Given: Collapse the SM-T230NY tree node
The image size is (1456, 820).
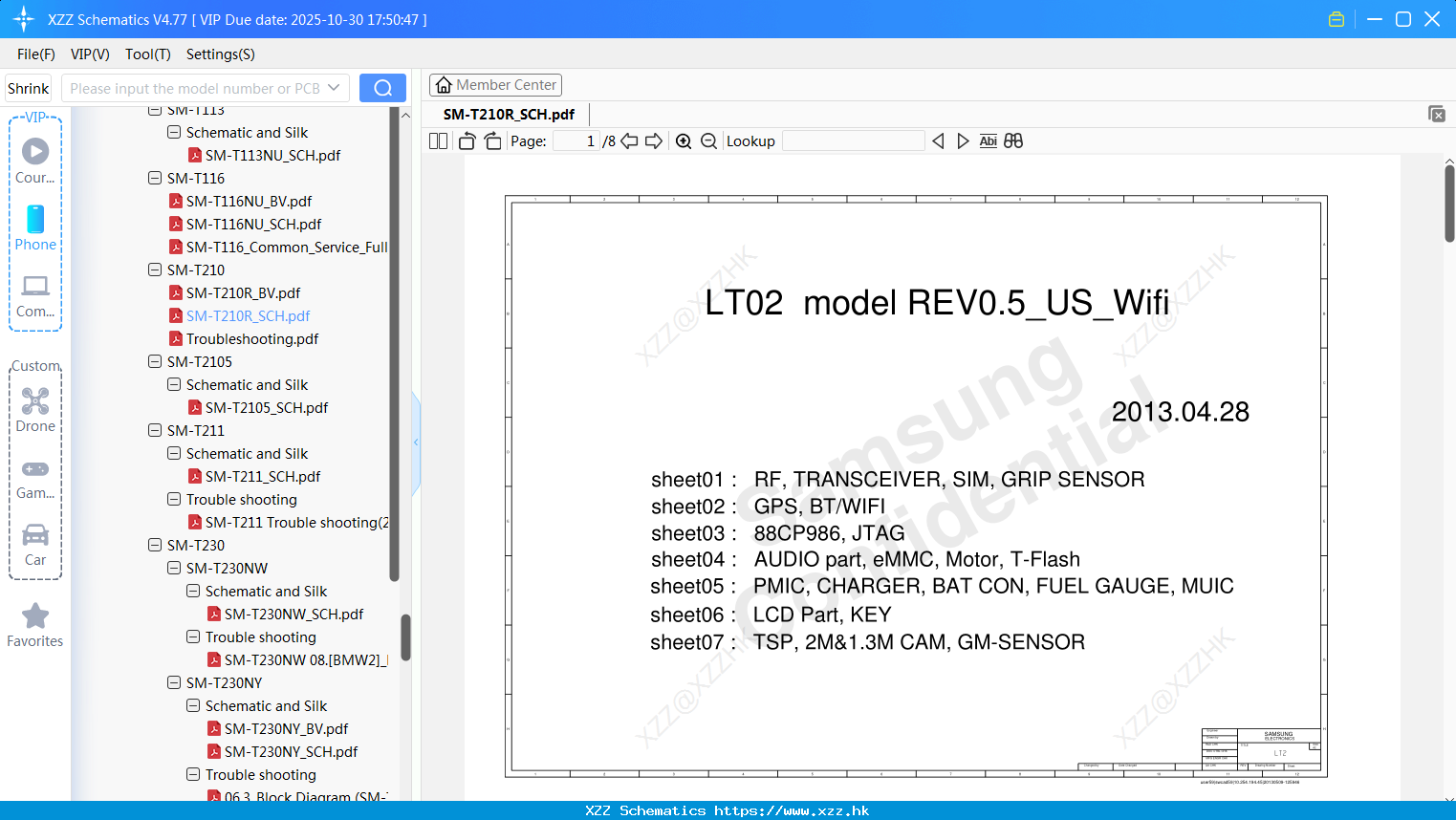Looking at the screenshot, I should pos(174,682).
